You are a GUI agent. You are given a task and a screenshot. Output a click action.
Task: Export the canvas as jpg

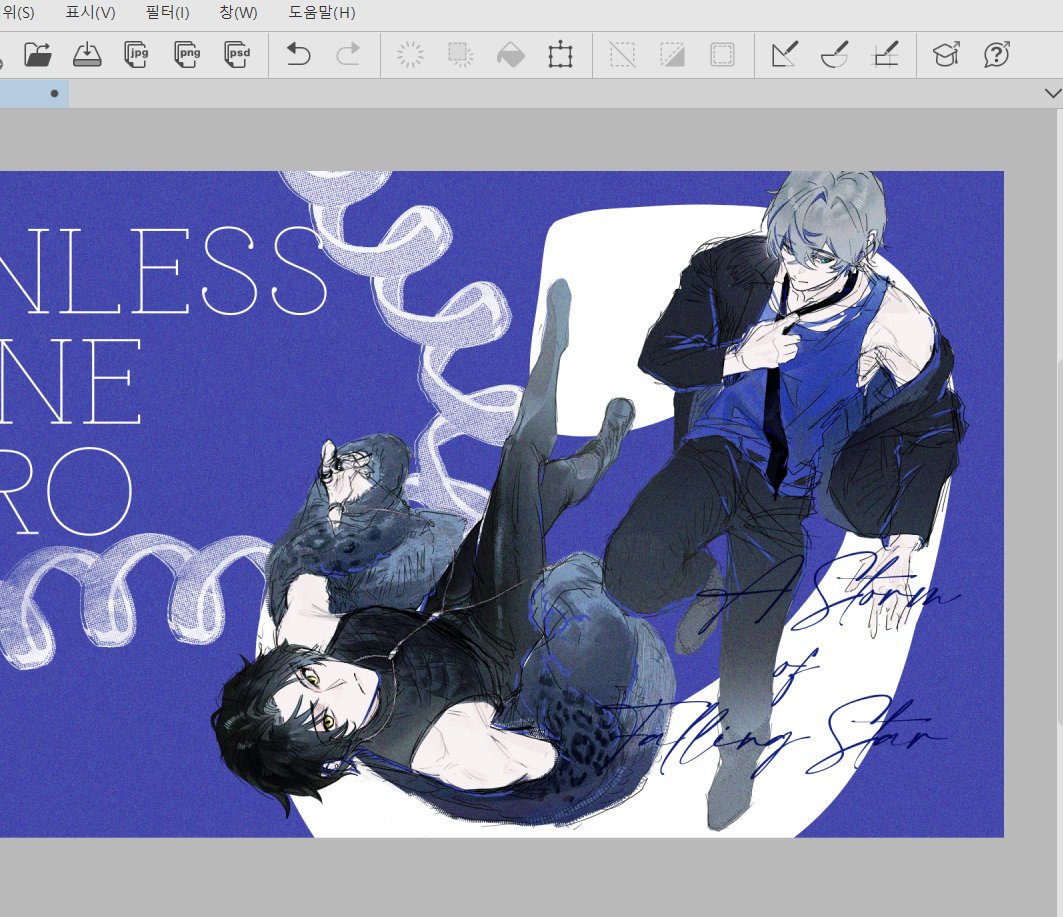coord(137,54)
